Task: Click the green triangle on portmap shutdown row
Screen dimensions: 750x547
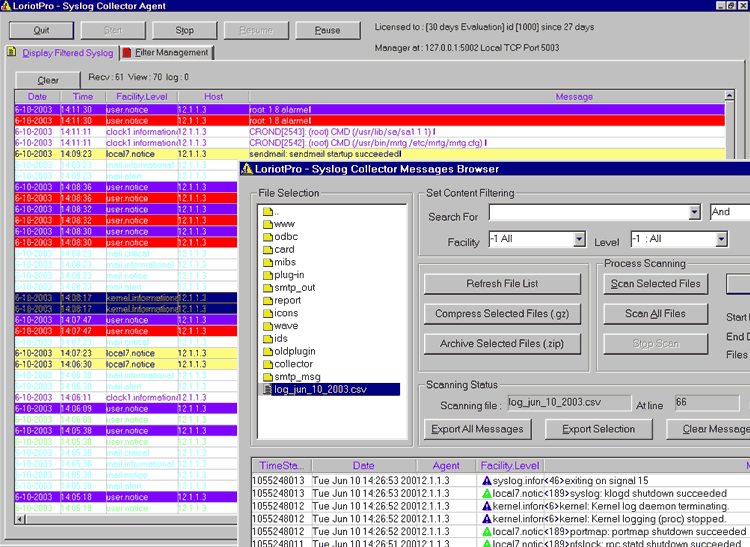Action: (486, 532)
